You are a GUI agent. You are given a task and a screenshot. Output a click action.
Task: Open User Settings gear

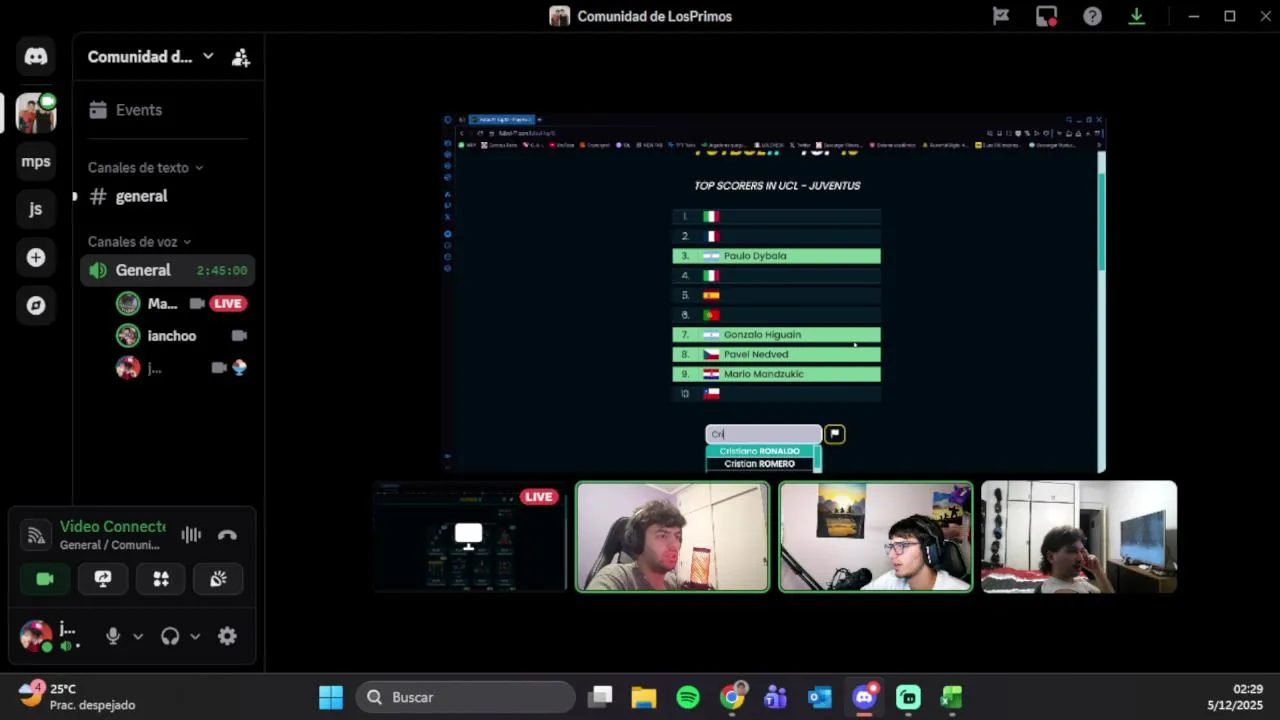coord(227,636)
